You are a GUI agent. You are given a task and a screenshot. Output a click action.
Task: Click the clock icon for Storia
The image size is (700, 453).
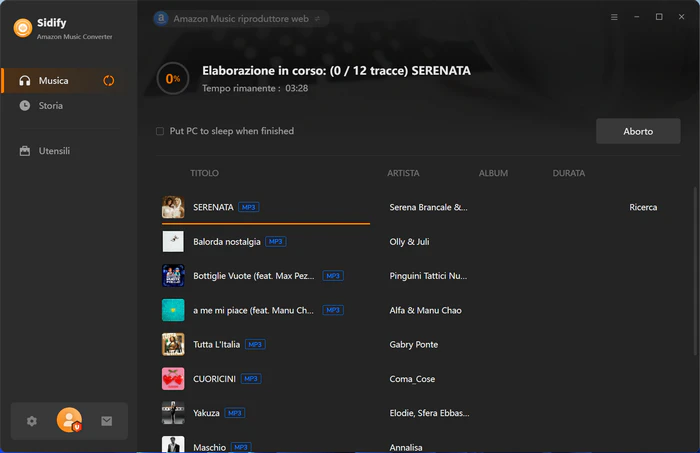pos(25,106)
